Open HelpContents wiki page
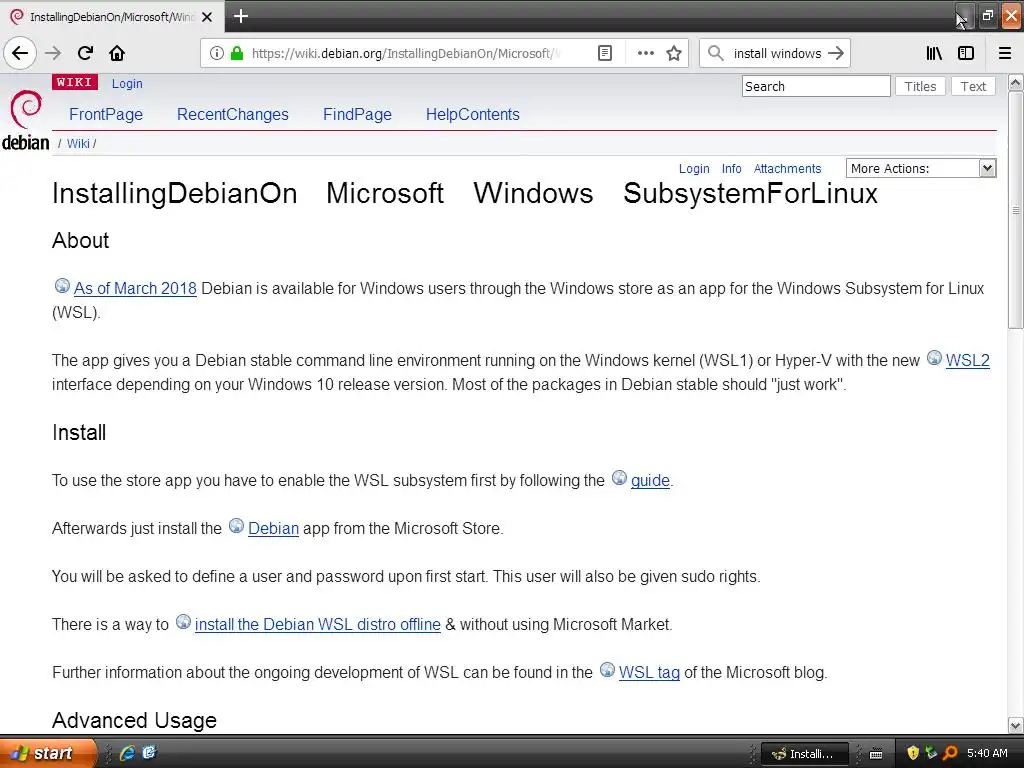 (473, 114)
